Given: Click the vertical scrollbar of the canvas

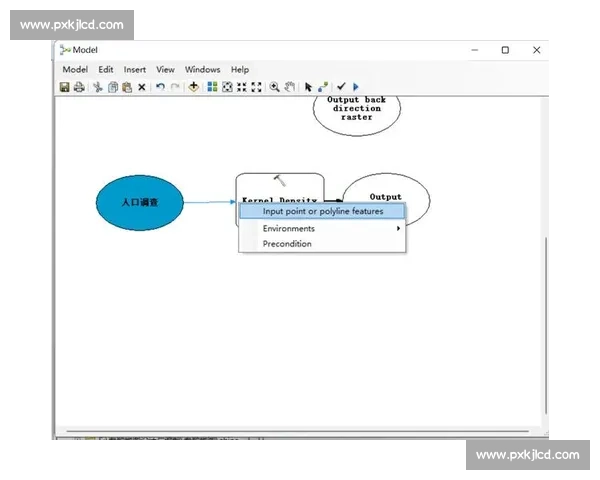Looking at the screenshot, I should click(x=546, y=320).
